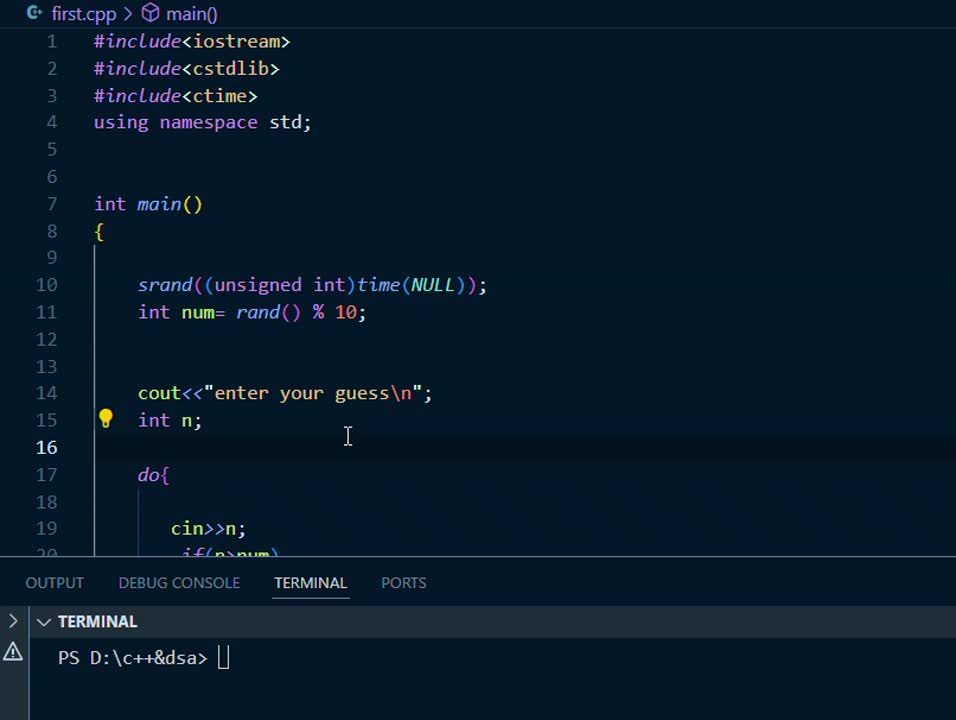Click the lightbulb code action icon

click(x=105, y=418)
